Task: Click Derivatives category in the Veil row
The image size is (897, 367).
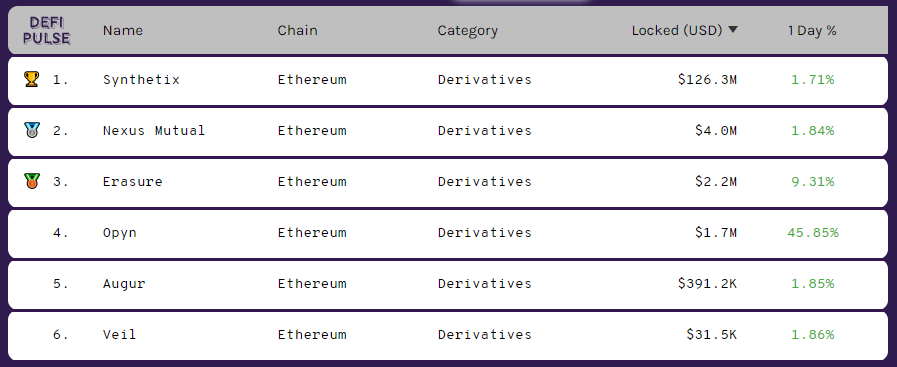Action: [x=485, y=334]
